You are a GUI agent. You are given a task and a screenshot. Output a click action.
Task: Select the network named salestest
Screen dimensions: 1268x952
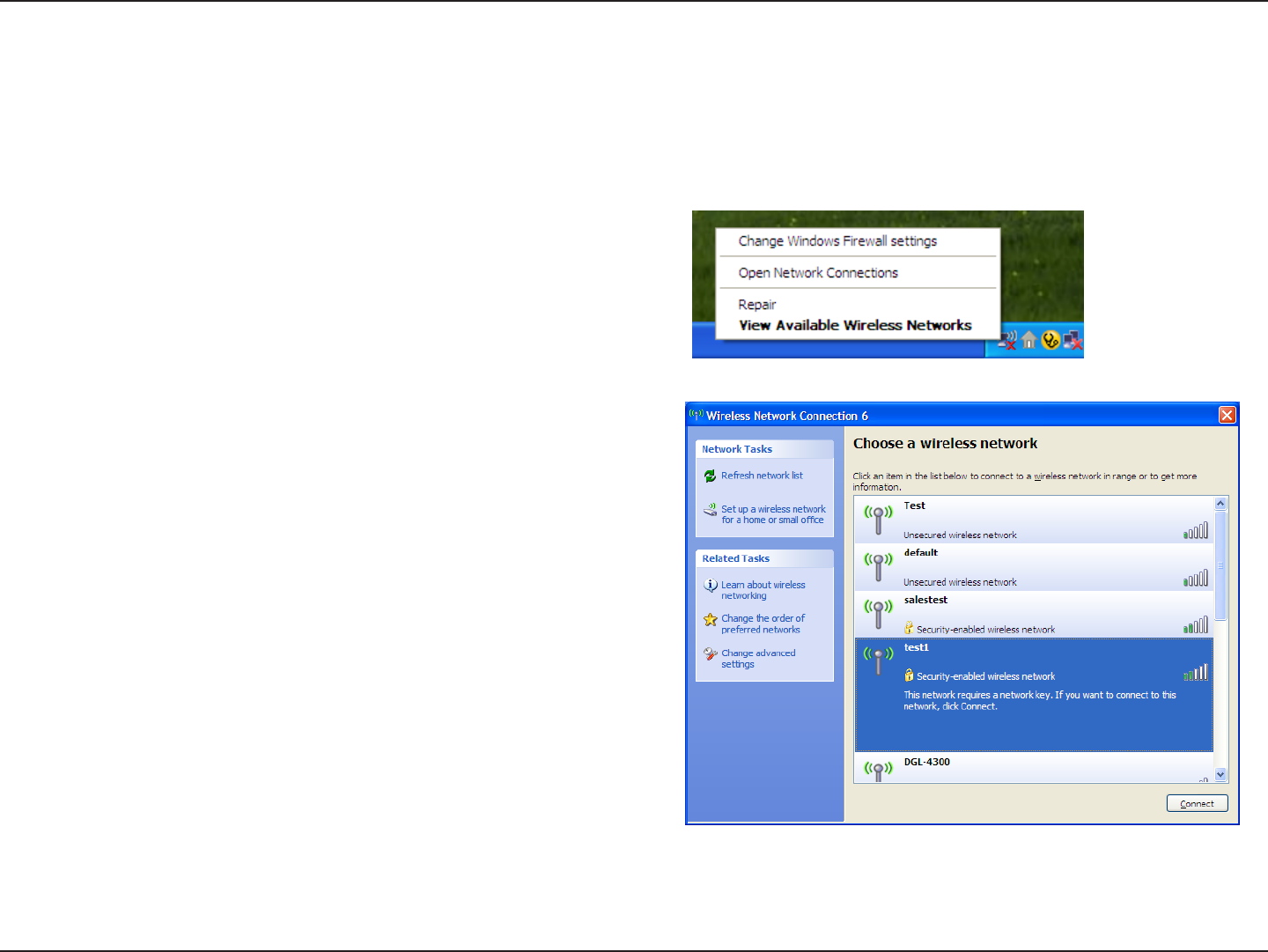[x=1034, y=615]
